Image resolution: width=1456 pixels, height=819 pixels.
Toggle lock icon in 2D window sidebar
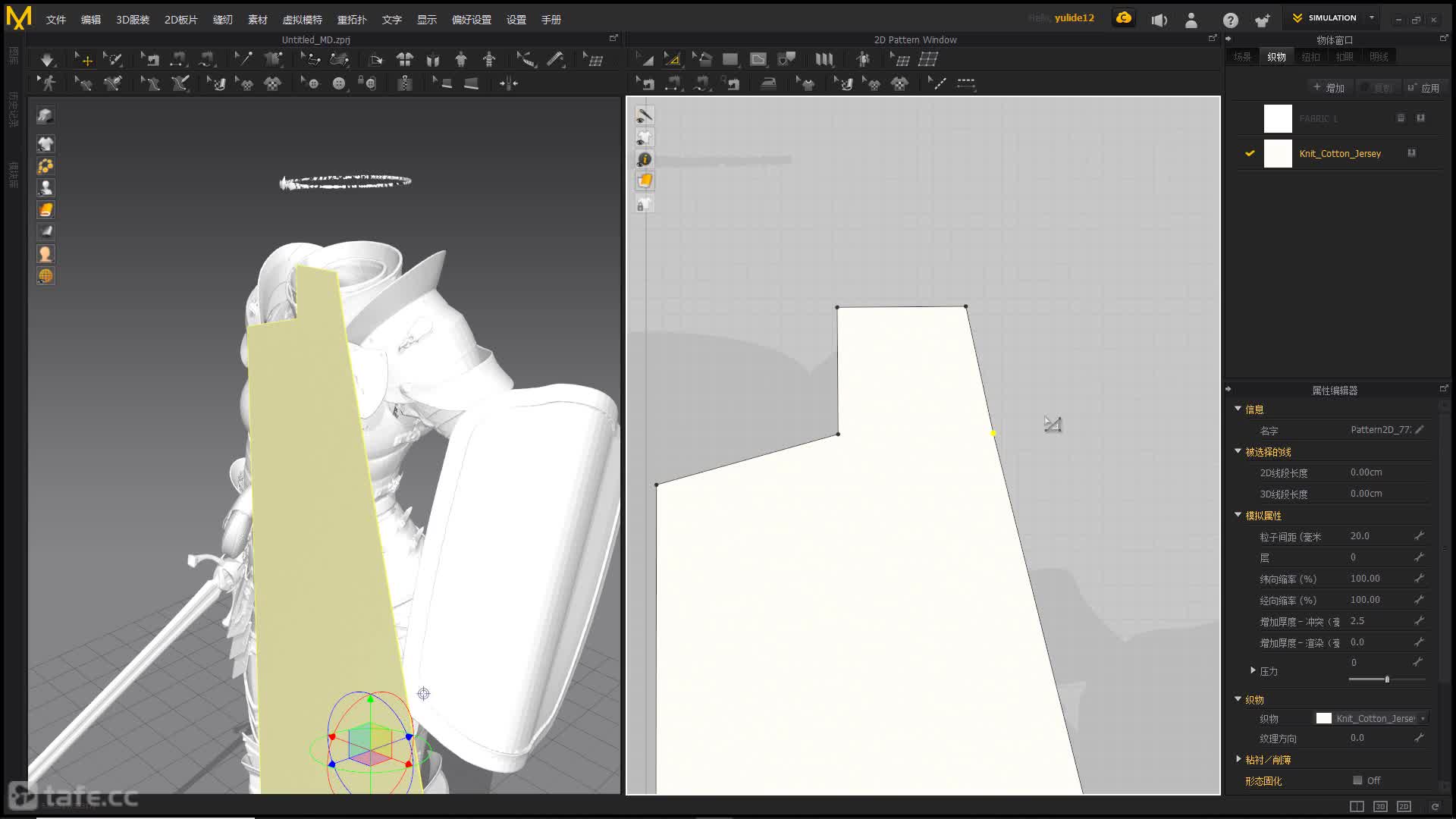tap(644, 204)
